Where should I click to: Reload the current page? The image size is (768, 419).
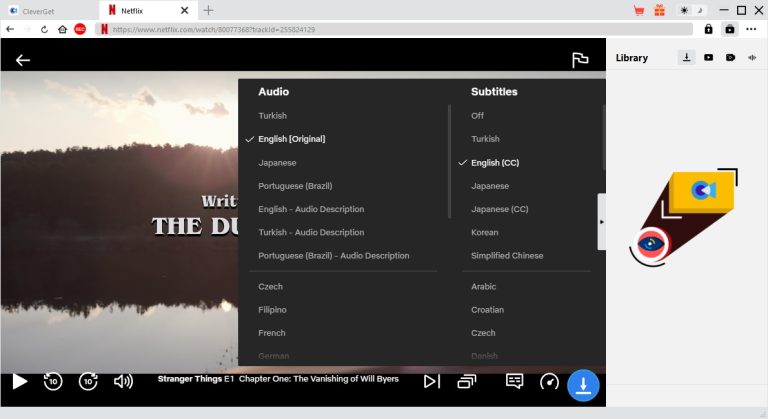pos(44,29)
